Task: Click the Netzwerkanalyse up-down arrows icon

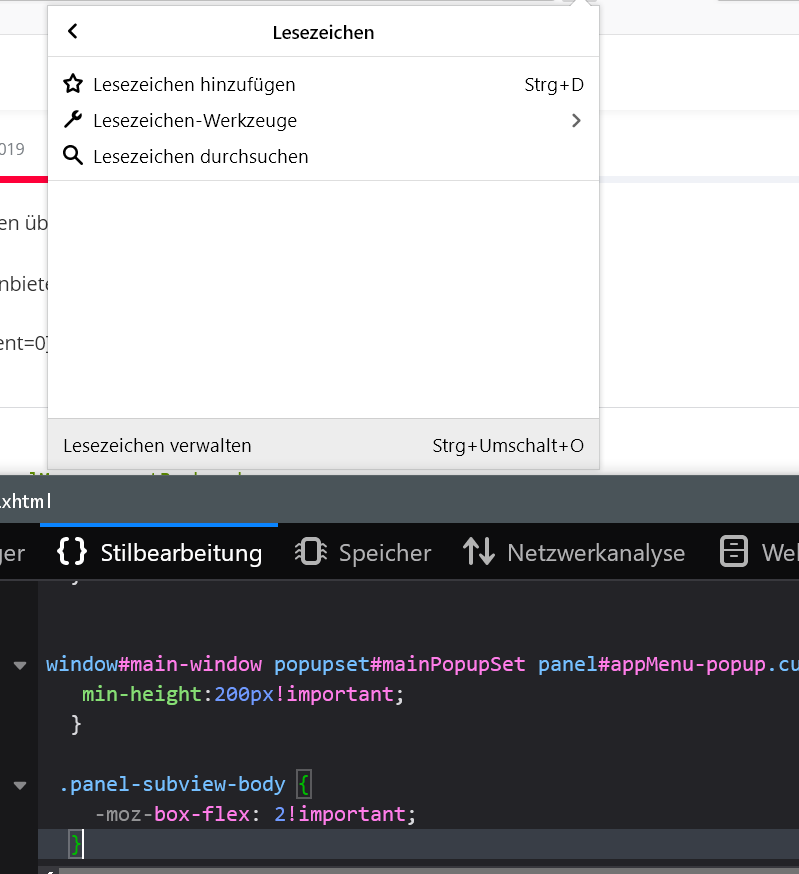Action: tap(479, 552)
